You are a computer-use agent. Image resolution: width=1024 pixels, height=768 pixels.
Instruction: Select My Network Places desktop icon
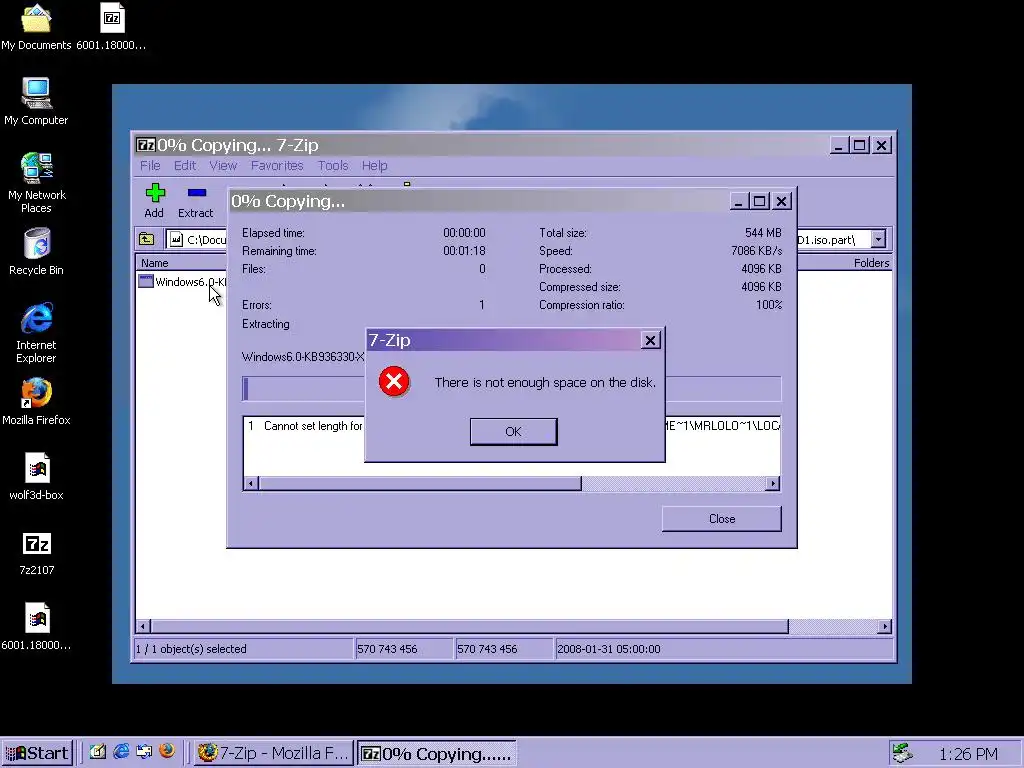pyautogui.click(x=36, y=183)
